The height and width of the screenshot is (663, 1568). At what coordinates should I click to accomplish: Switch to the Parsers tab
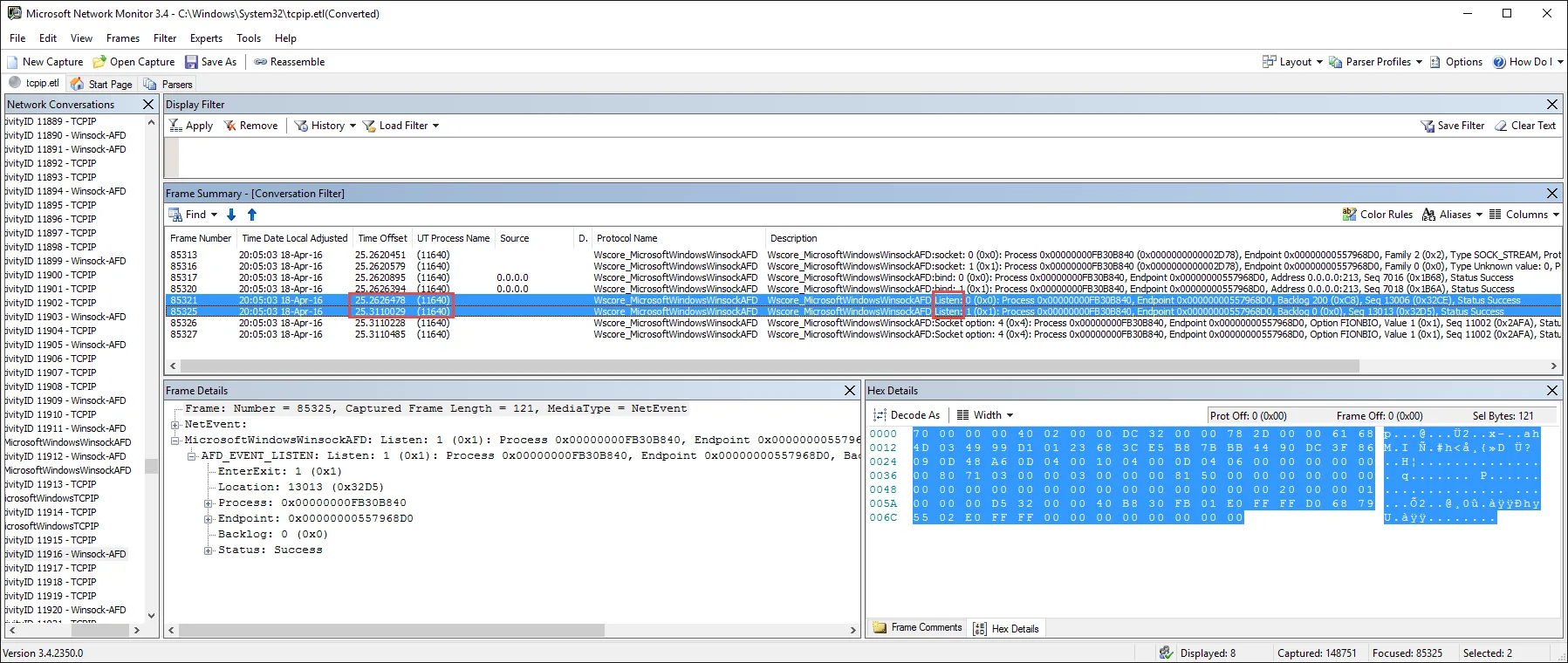(168, 84)
